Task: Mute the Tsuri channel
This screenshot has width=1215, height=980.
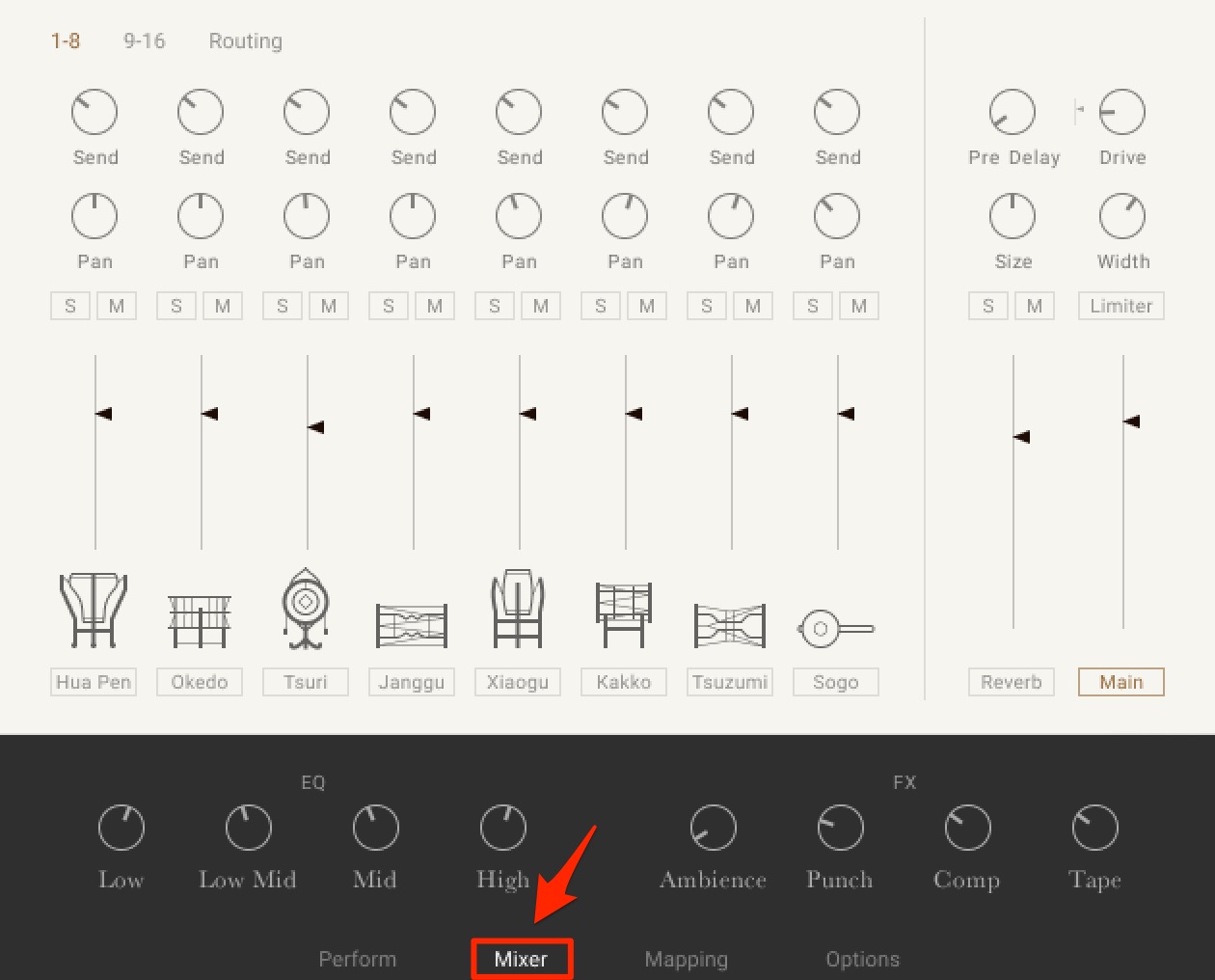Action: click(329, 306)
